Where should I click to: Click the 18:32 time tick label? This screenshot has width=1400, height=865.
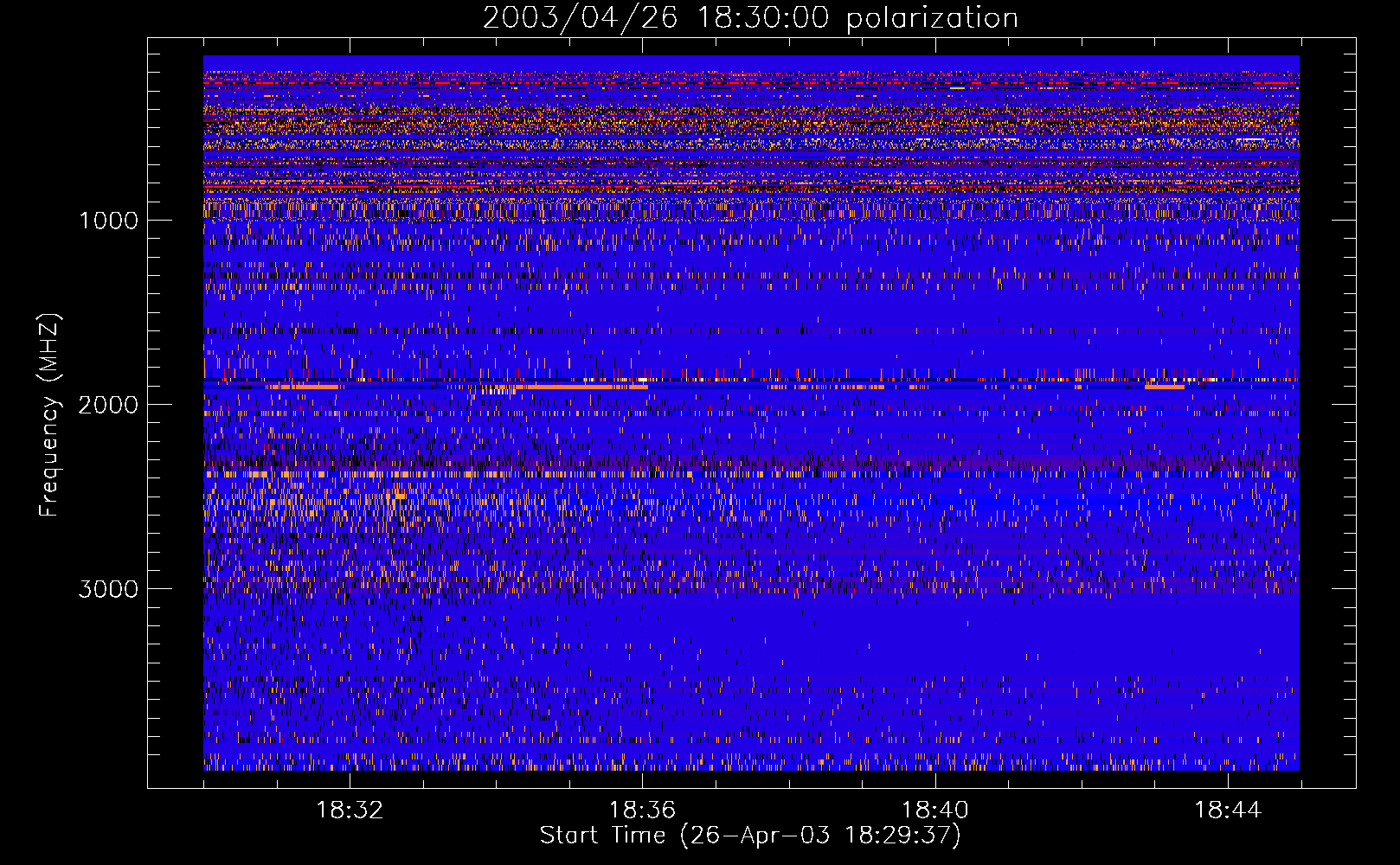click(x=350, y=811)
